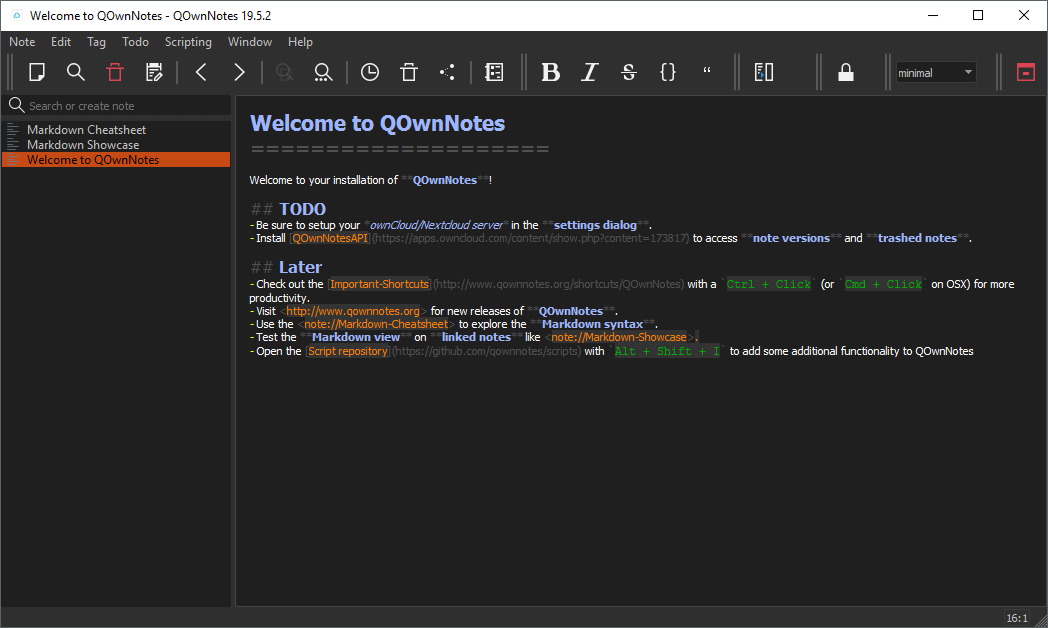Open the Edit menu
Viewport: 1048px width, 628px height.
click(61, 42)
